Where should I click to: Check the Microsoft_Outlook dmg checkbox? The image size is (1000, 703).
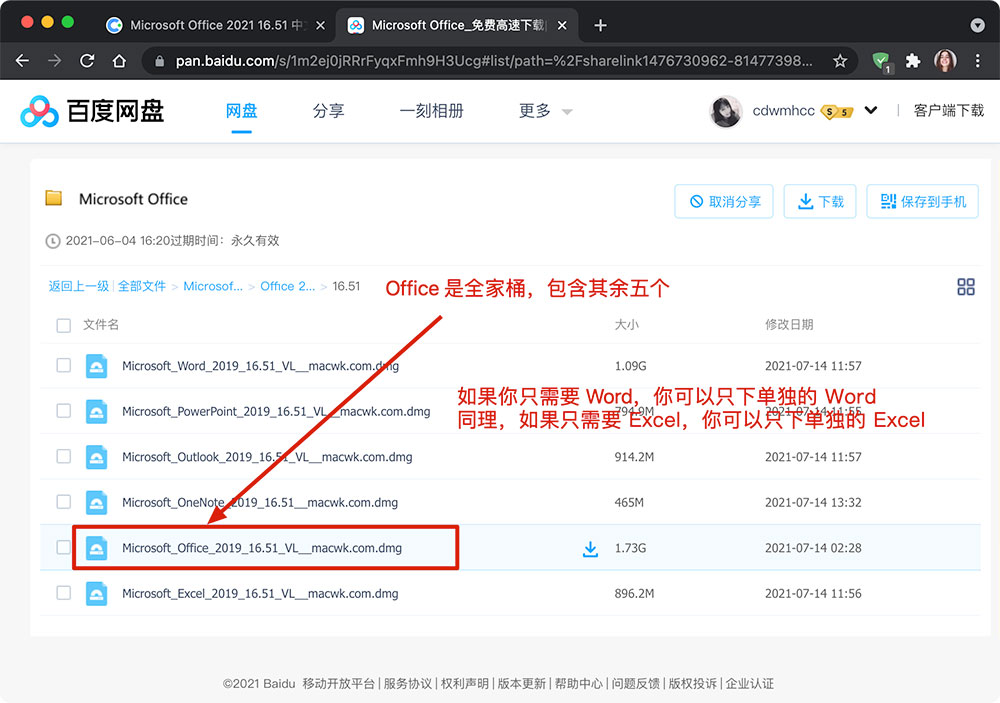point(64,456)
